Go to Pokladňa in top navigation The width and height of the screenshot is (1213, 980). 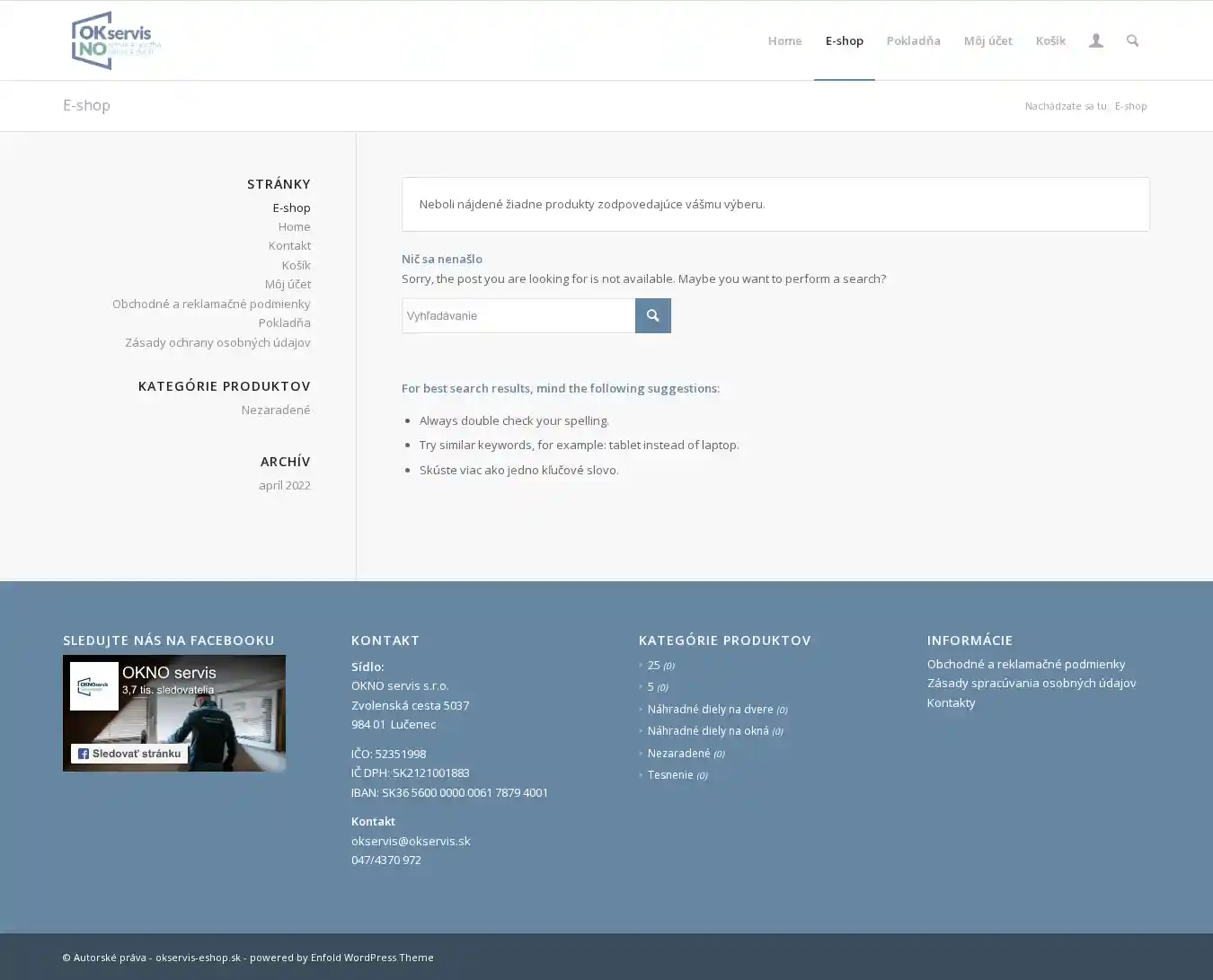point(913,40)
